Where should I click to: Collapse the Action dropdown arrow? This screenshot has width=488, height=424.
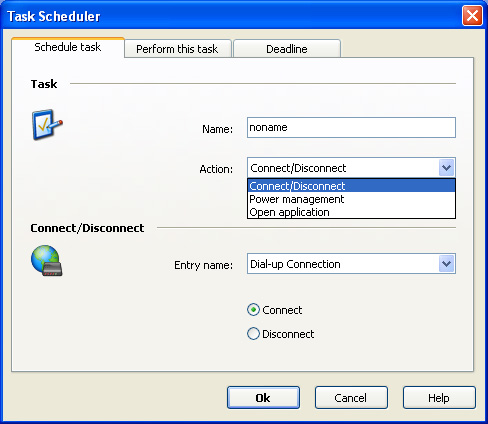coord(446,168)
